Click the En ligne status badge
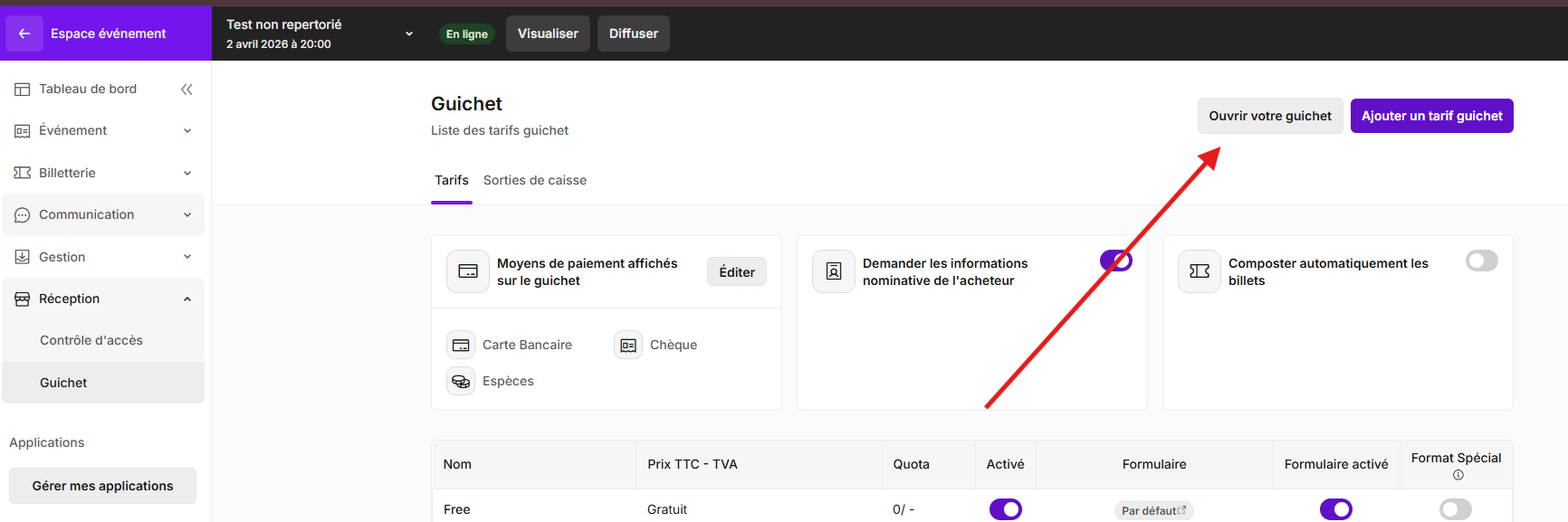 click(x=467, y=34)
